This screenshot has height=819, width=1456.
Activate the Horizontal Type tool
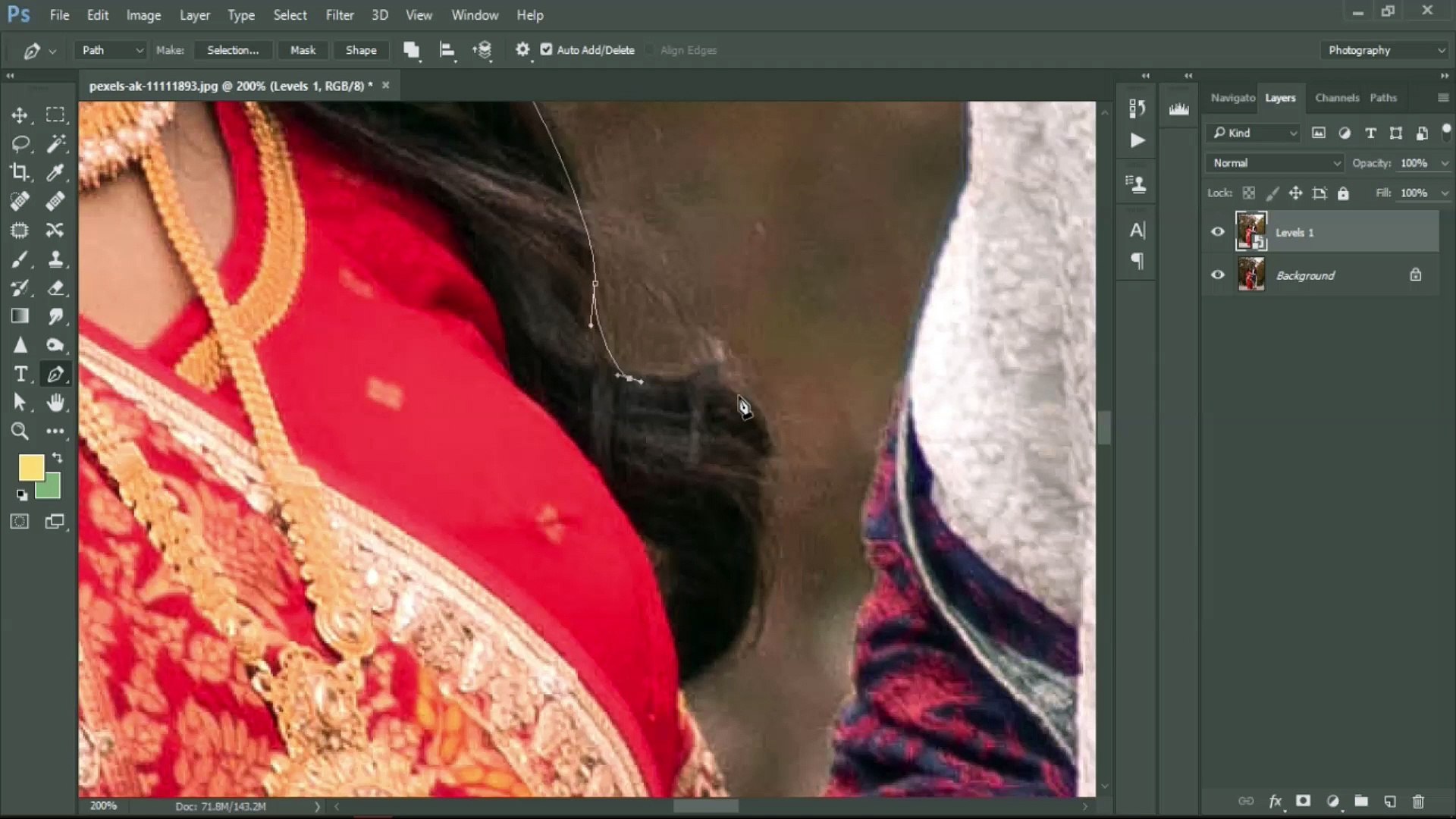20,373
